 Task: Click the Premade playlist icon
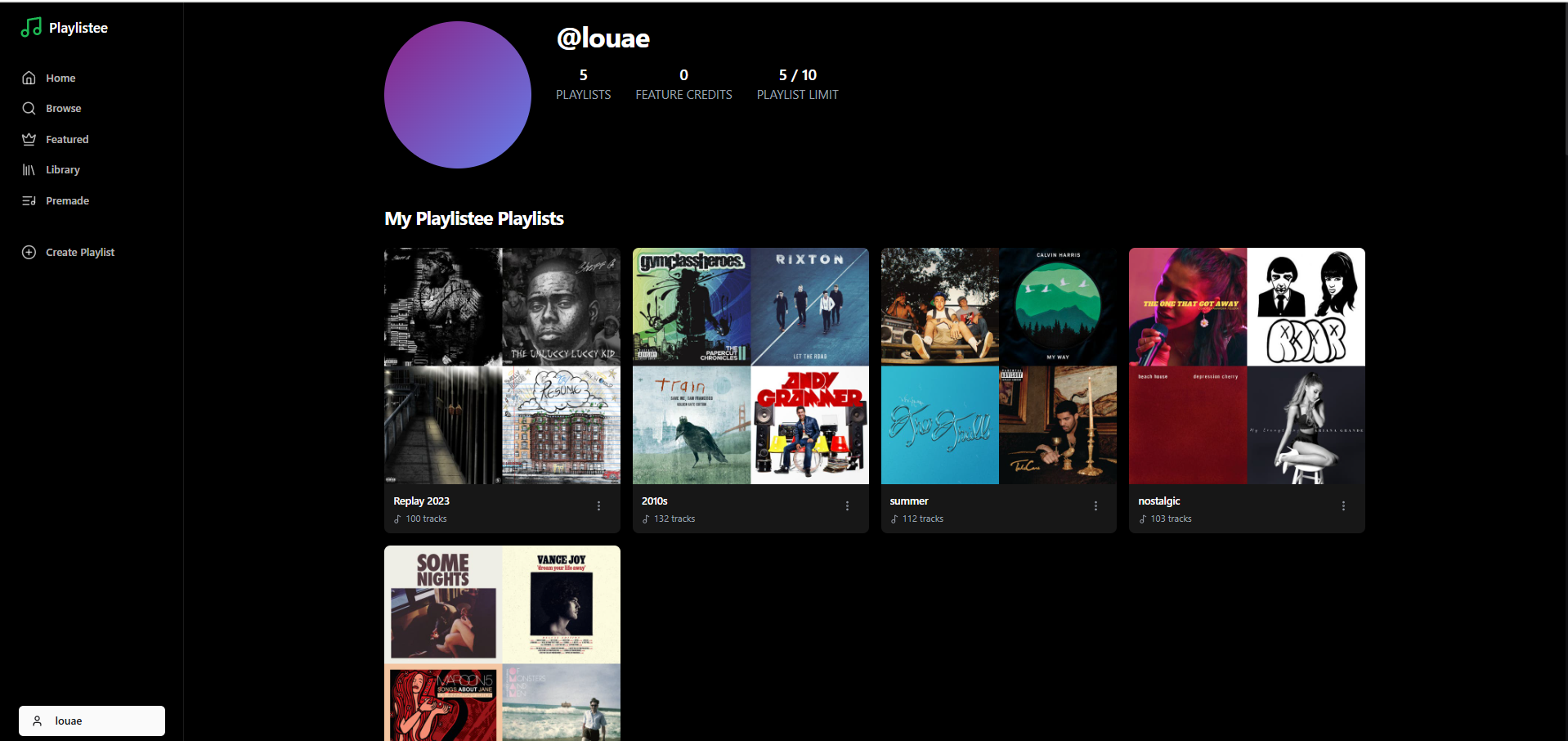pyautogui.click(x=29, y=200)
